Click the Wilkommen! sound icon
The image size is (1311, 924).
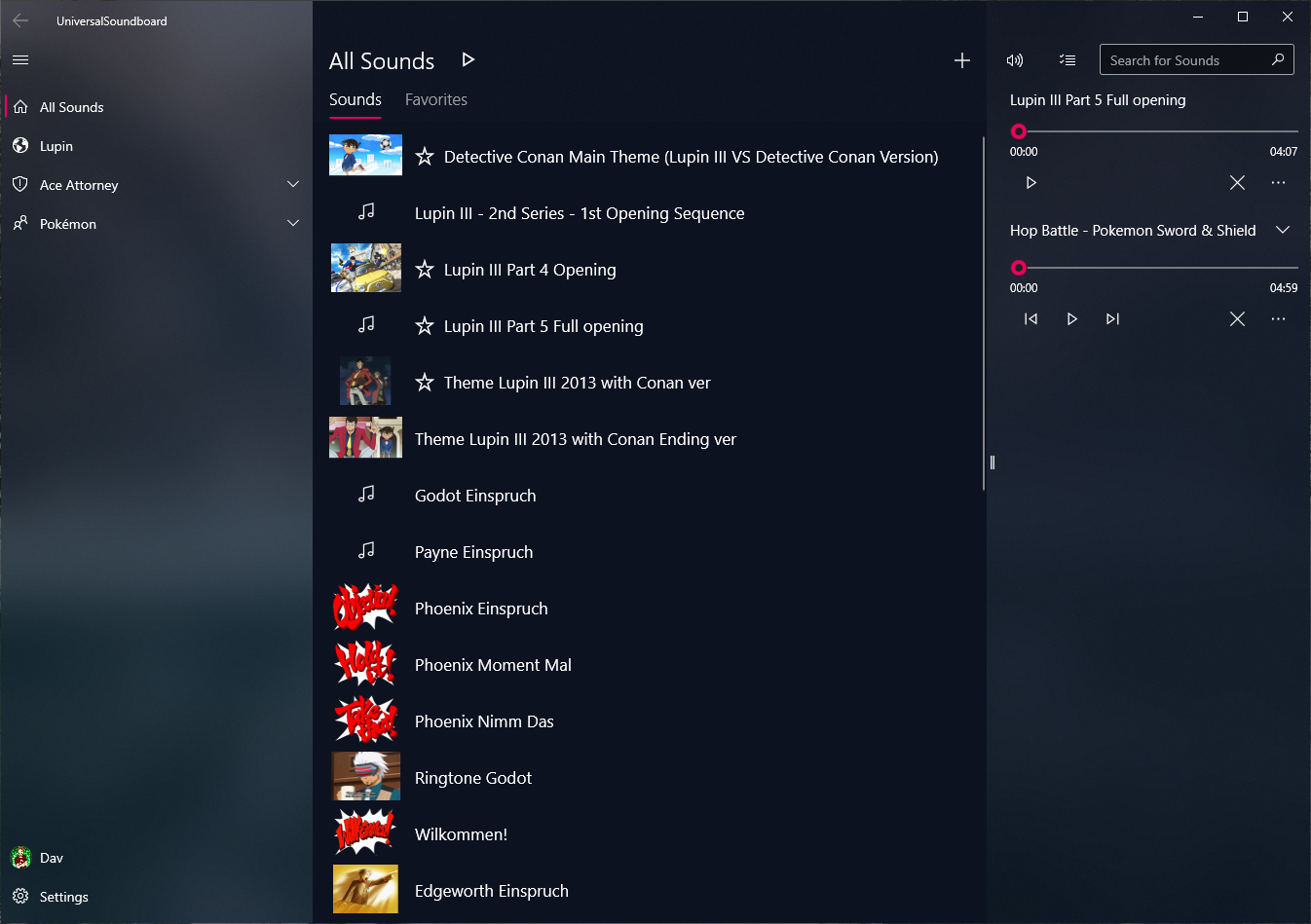coord(365,832)
